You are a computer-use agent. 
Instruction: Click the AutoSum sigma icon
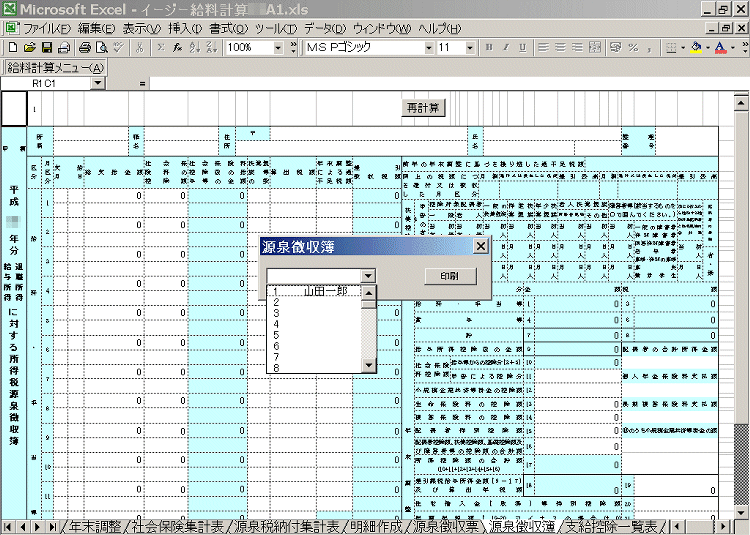[158, 47]
